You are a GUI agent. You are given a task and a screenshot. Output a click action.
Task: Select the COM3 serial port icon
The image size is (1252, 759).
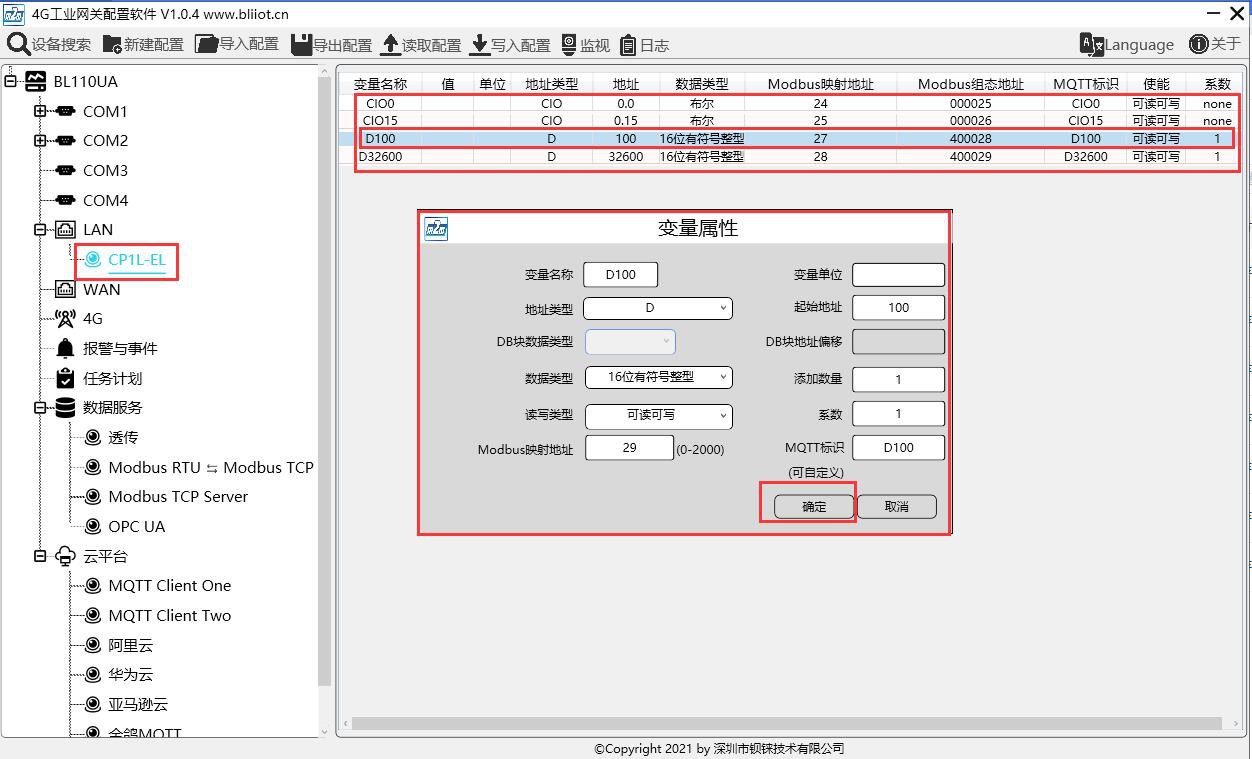[x=66, y=171]
